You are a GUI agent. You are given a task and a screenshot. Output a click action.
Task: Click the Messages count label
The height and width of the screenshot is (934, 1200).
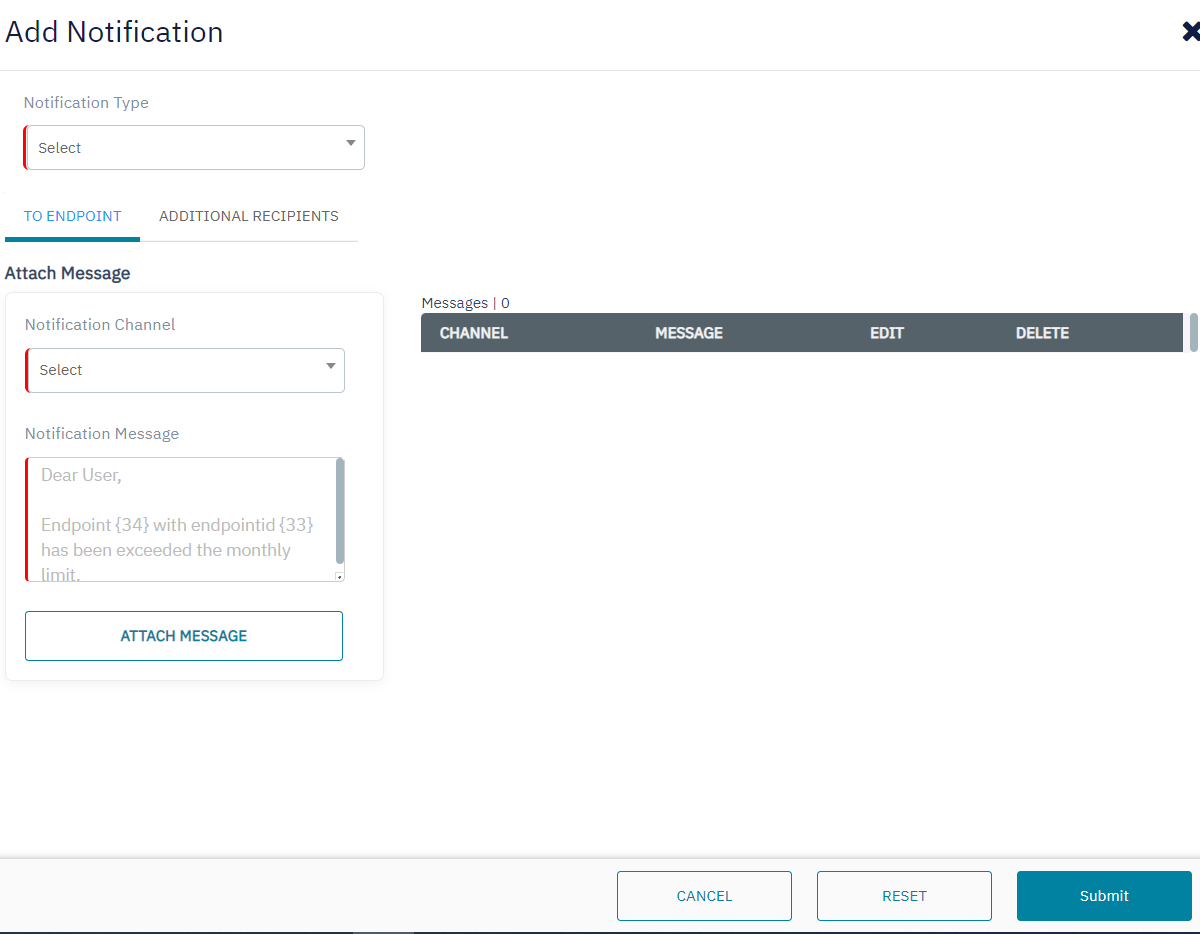465,303
